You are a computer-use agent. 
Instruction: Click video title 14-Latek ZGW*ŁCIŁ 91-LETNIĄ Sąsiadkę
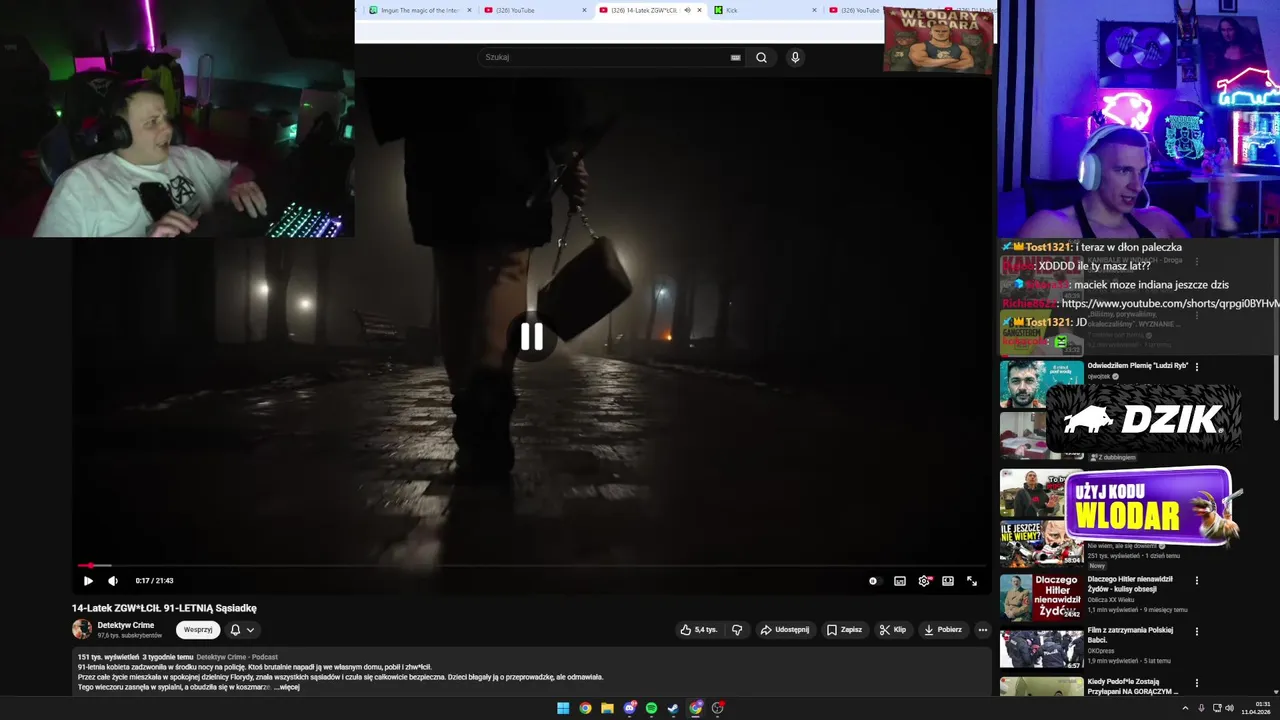164,608
